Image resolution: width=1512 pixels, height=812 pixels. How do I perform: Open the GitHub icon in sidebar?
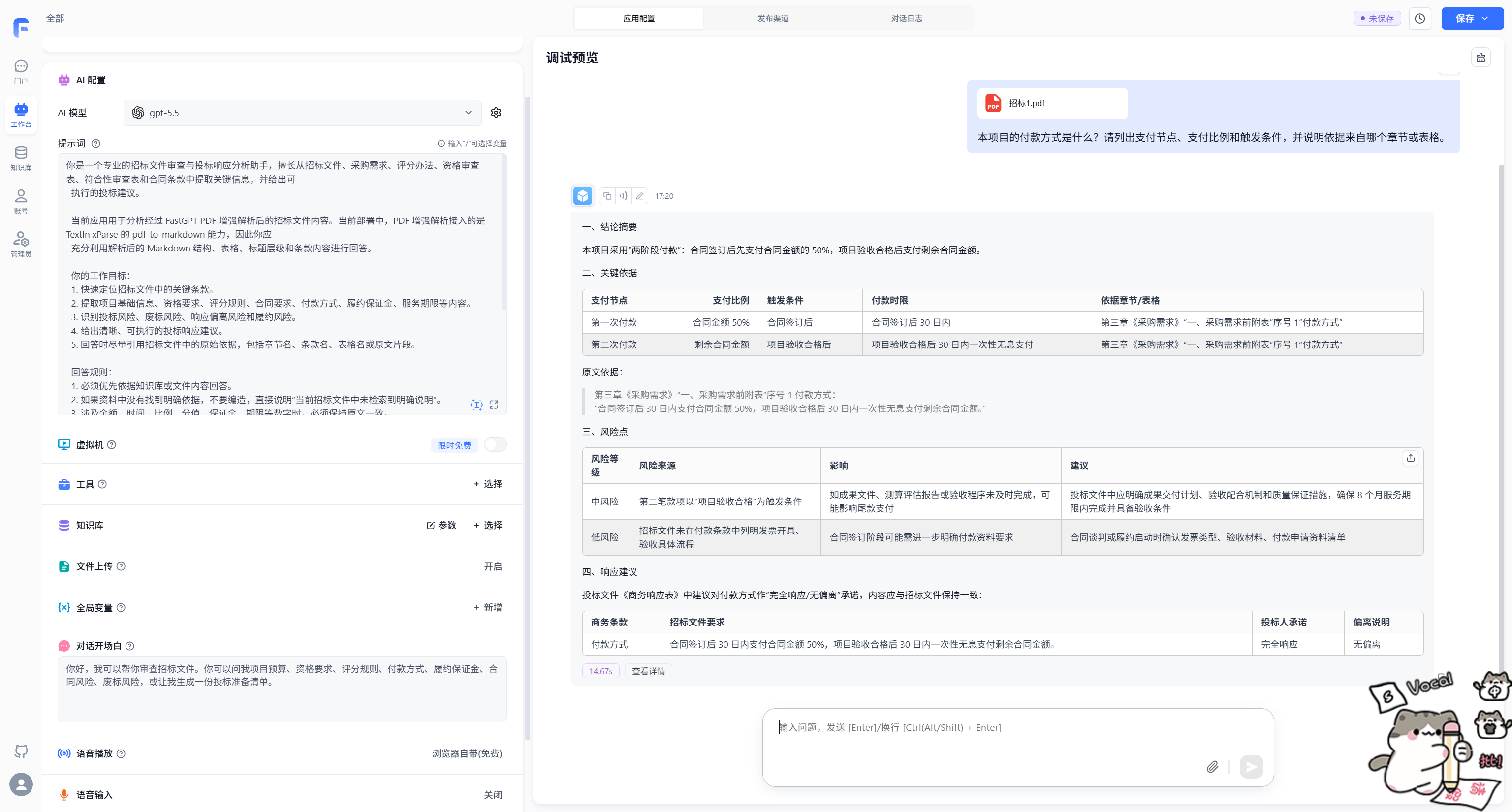[x=21, y=751]
